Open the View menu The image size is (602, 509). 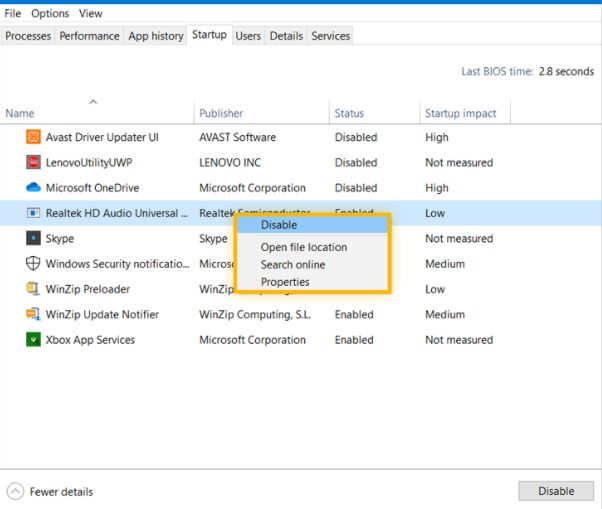click(x=91, y=13)
